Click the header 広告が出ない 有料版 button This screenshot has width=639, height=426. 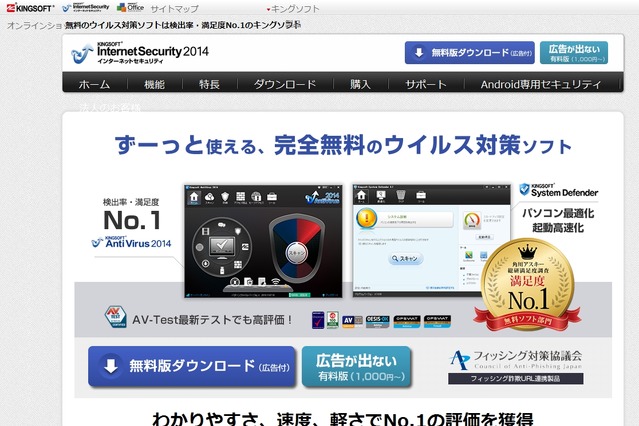tap(574, 53)
